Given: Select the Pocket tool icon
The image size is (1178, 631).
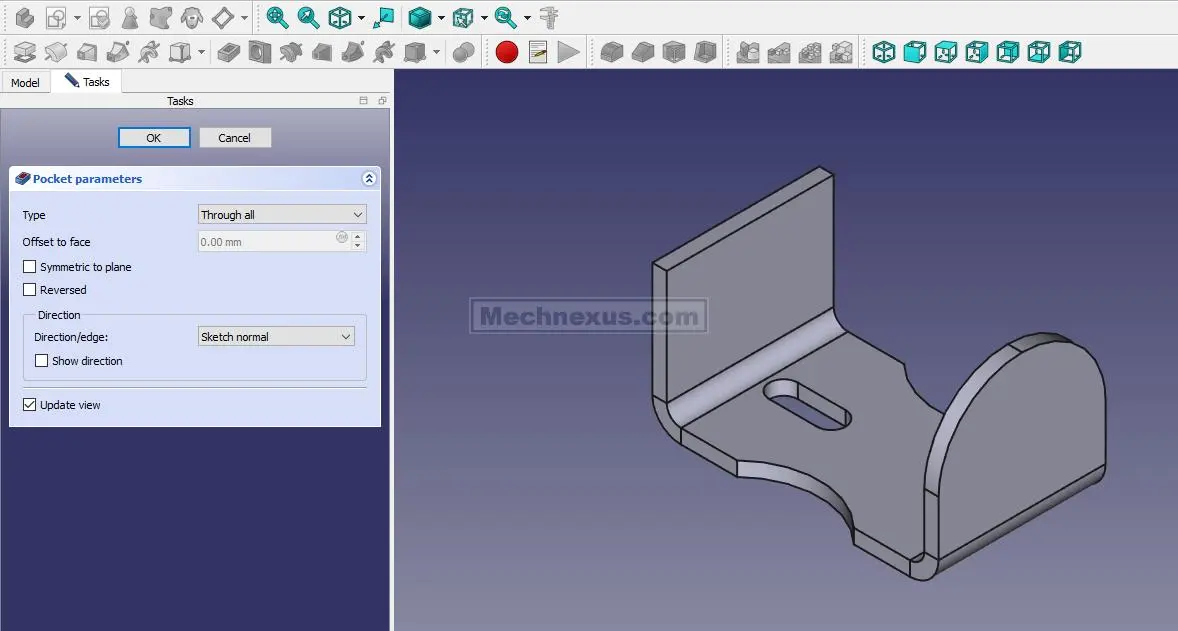Looking at the screenshot, I should tap(229, 52).
